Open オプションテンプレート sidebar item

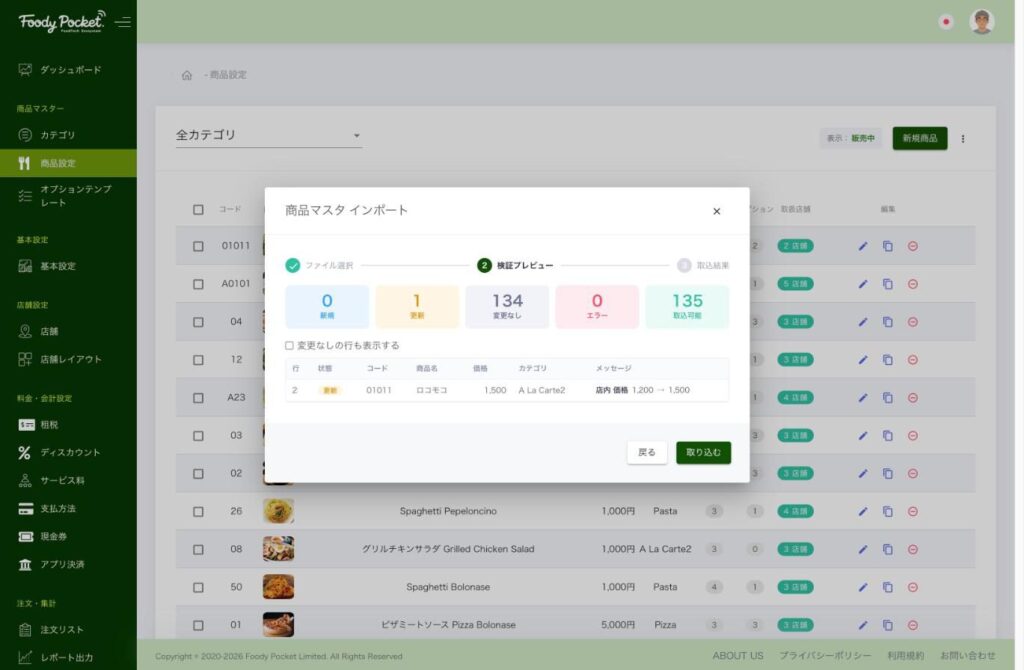69,196
